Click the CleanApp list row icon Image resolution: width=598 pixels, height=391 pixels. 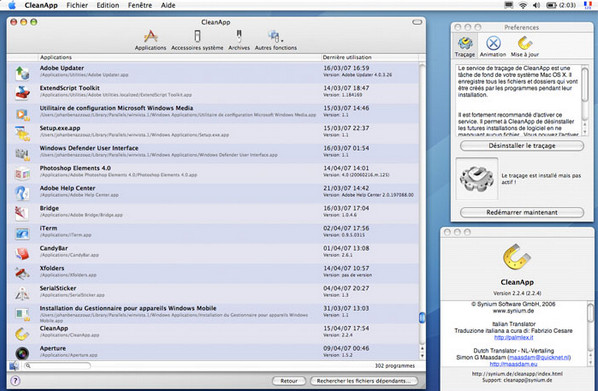point(22,334)
